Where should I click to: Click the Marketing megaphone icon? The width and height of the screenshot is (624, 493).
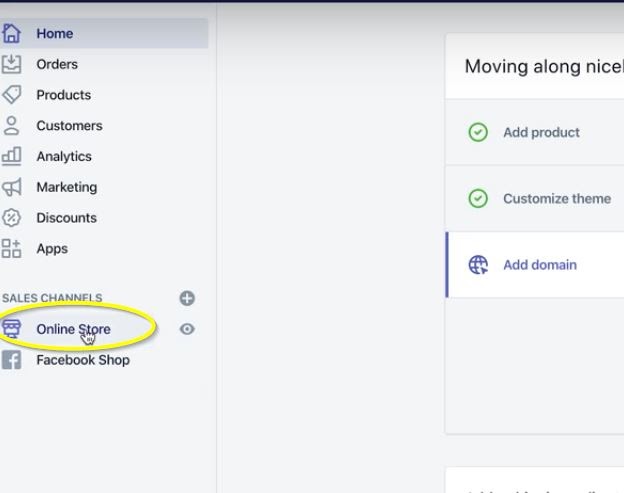[x=12, y=187]
